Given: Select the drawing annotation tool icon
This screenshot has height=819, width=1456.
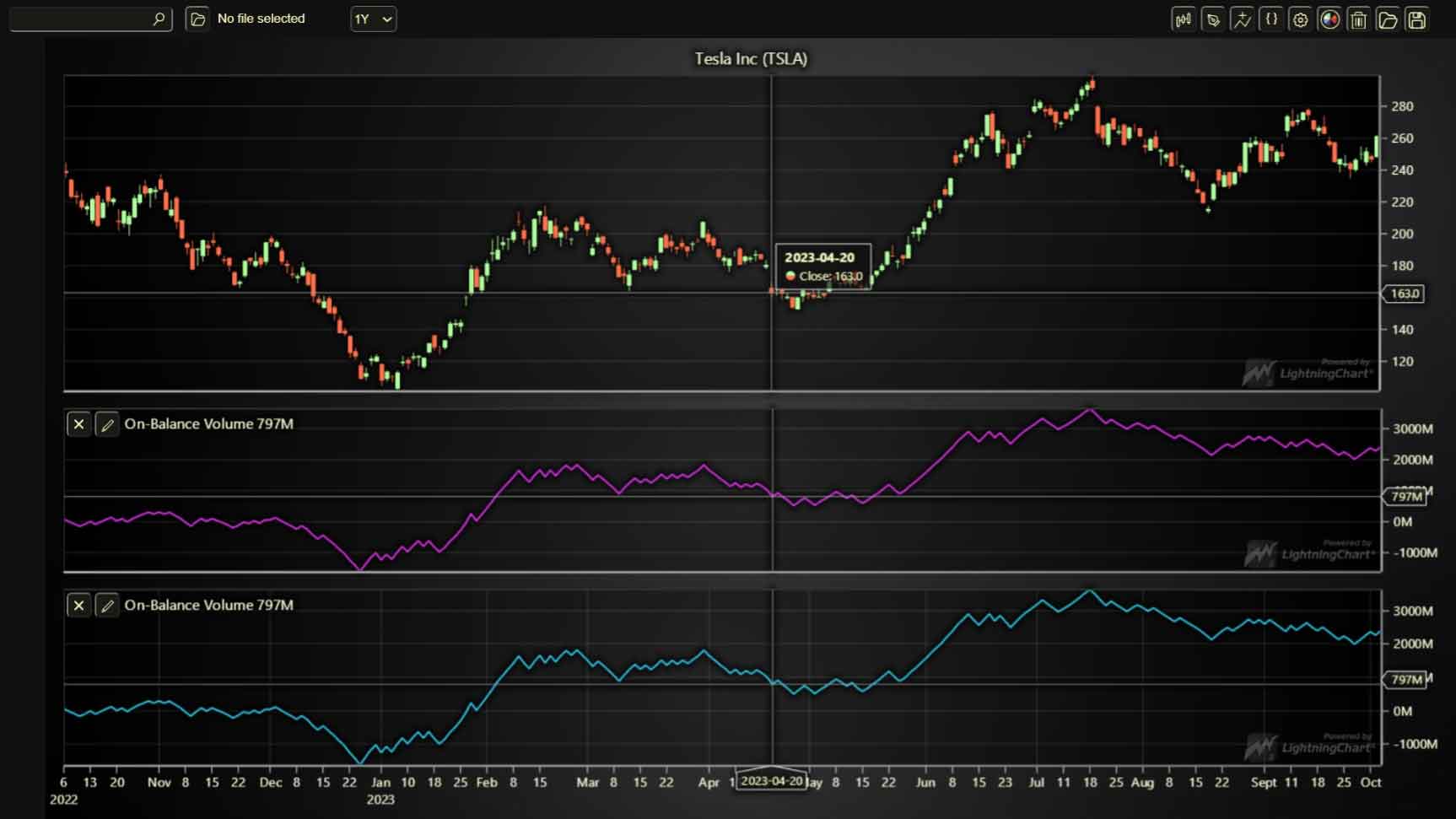Looking at the screenshot, I should [x=1213, y=19].
